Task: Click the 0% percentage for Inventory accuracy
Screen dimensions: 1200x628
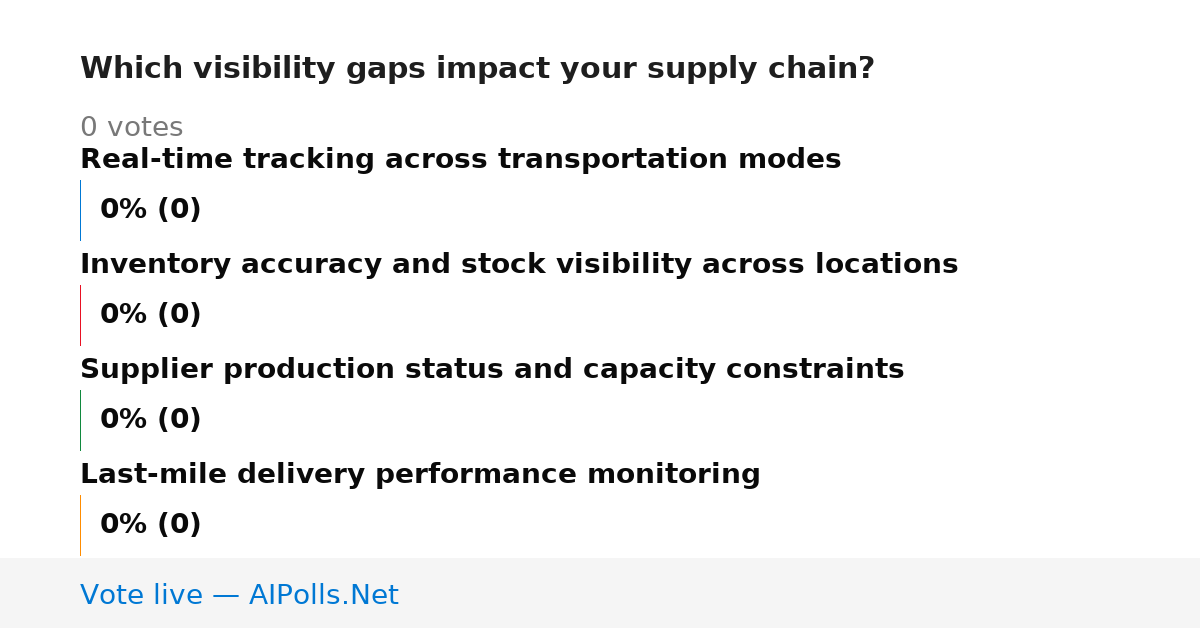Action: pyautogui.click(x=124, y=315)
